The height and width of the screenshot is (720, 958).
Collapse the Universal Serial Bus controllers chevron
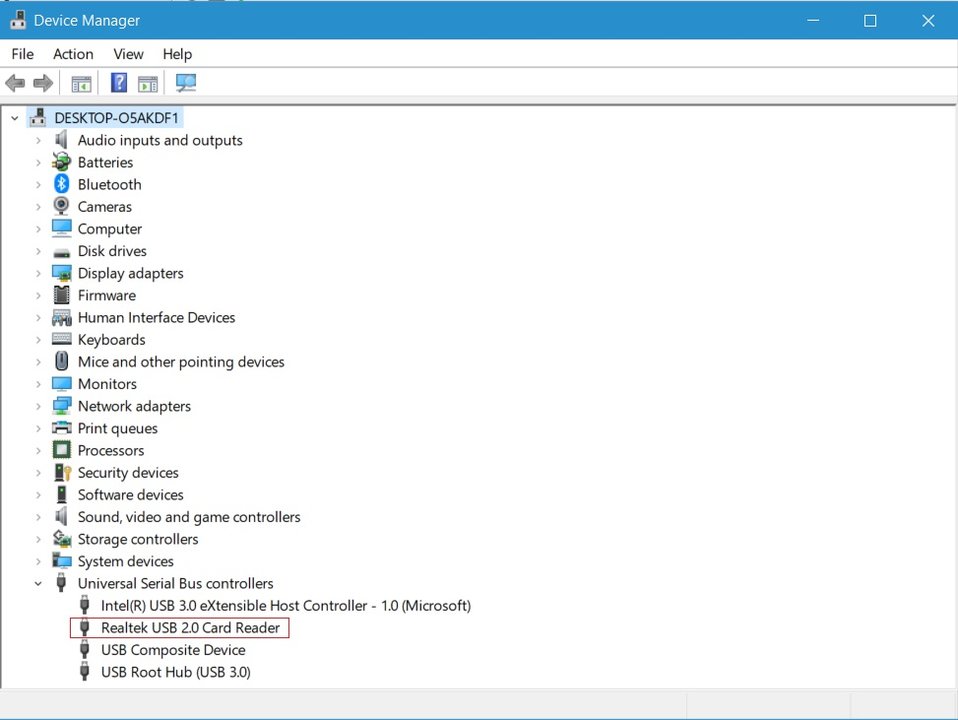point(38,584)
